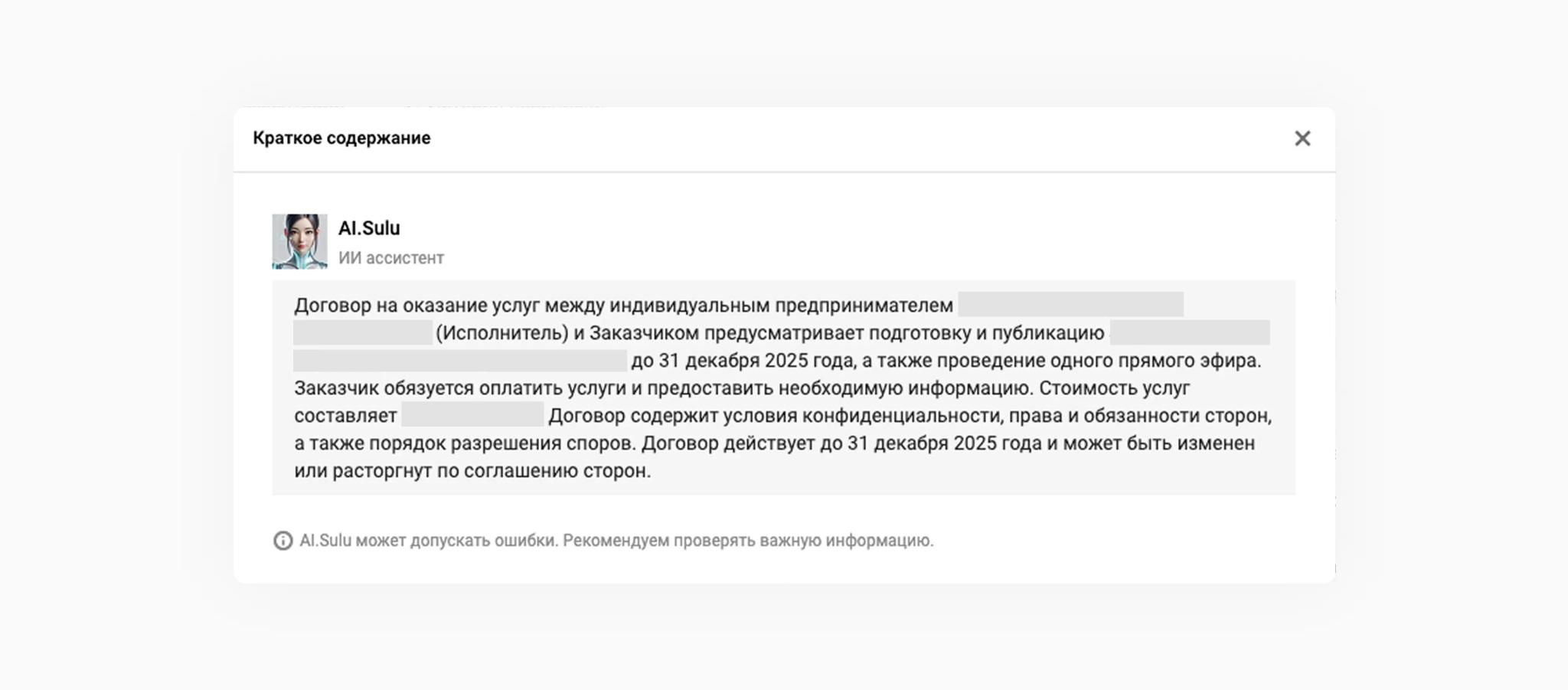Click the redacted amount after составляет
Screen dimensions: 1568x690
pyautogui.click(x=472, y=416)
